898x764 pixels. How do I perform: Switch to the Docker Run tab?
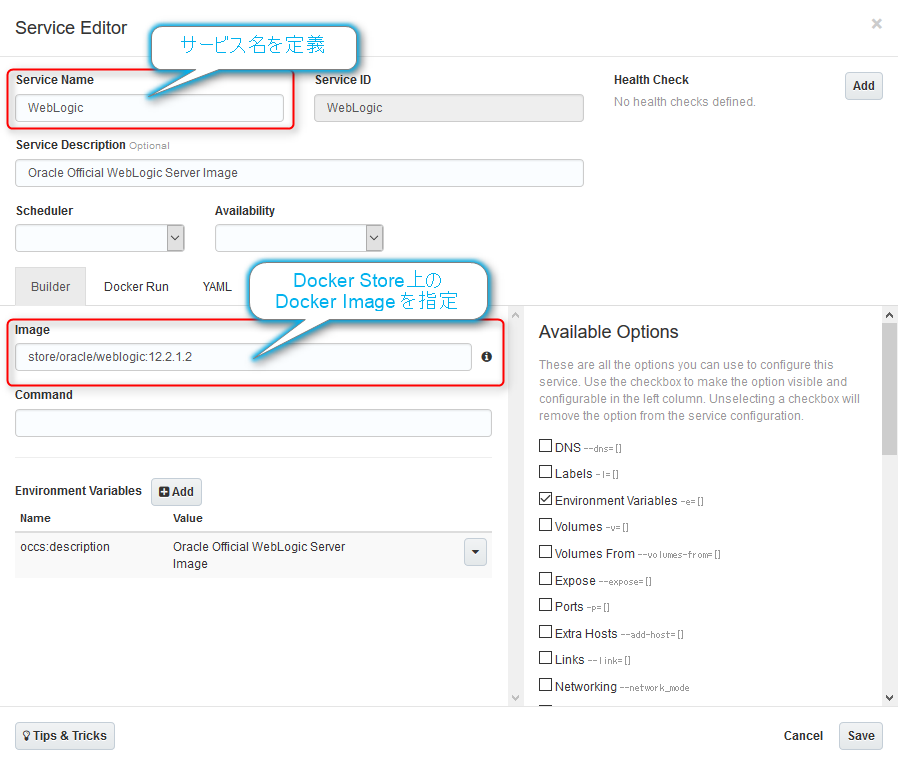pos(136,287)
